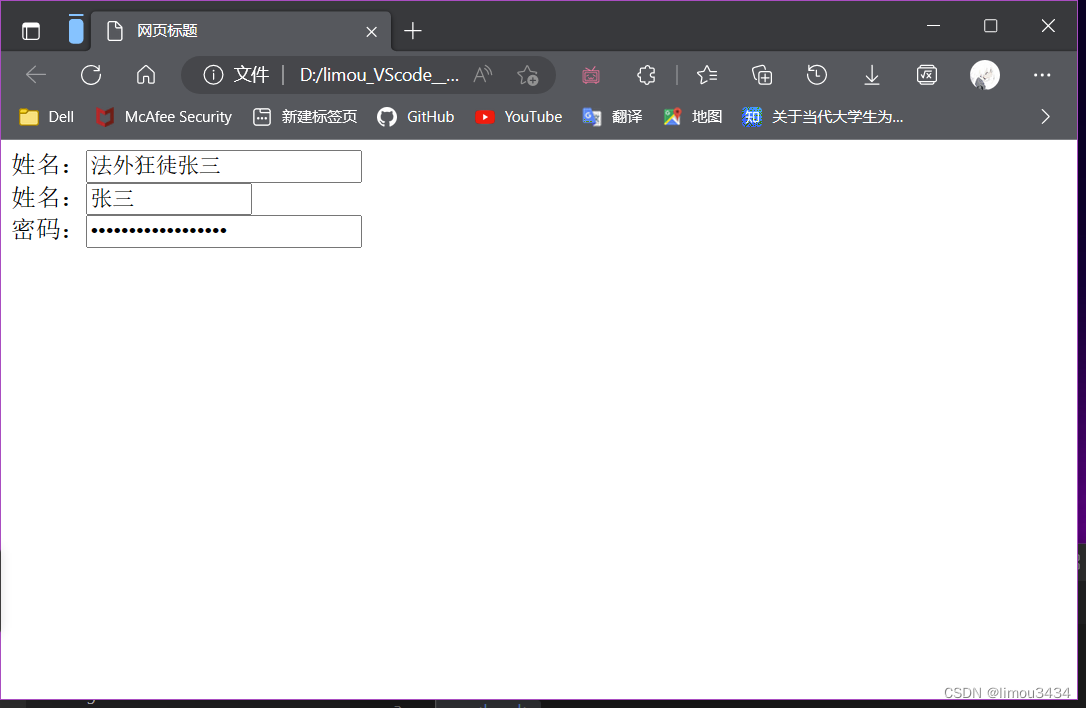Open a new tab with plus button
The image size is (1086, 708).
click(413, 31)
